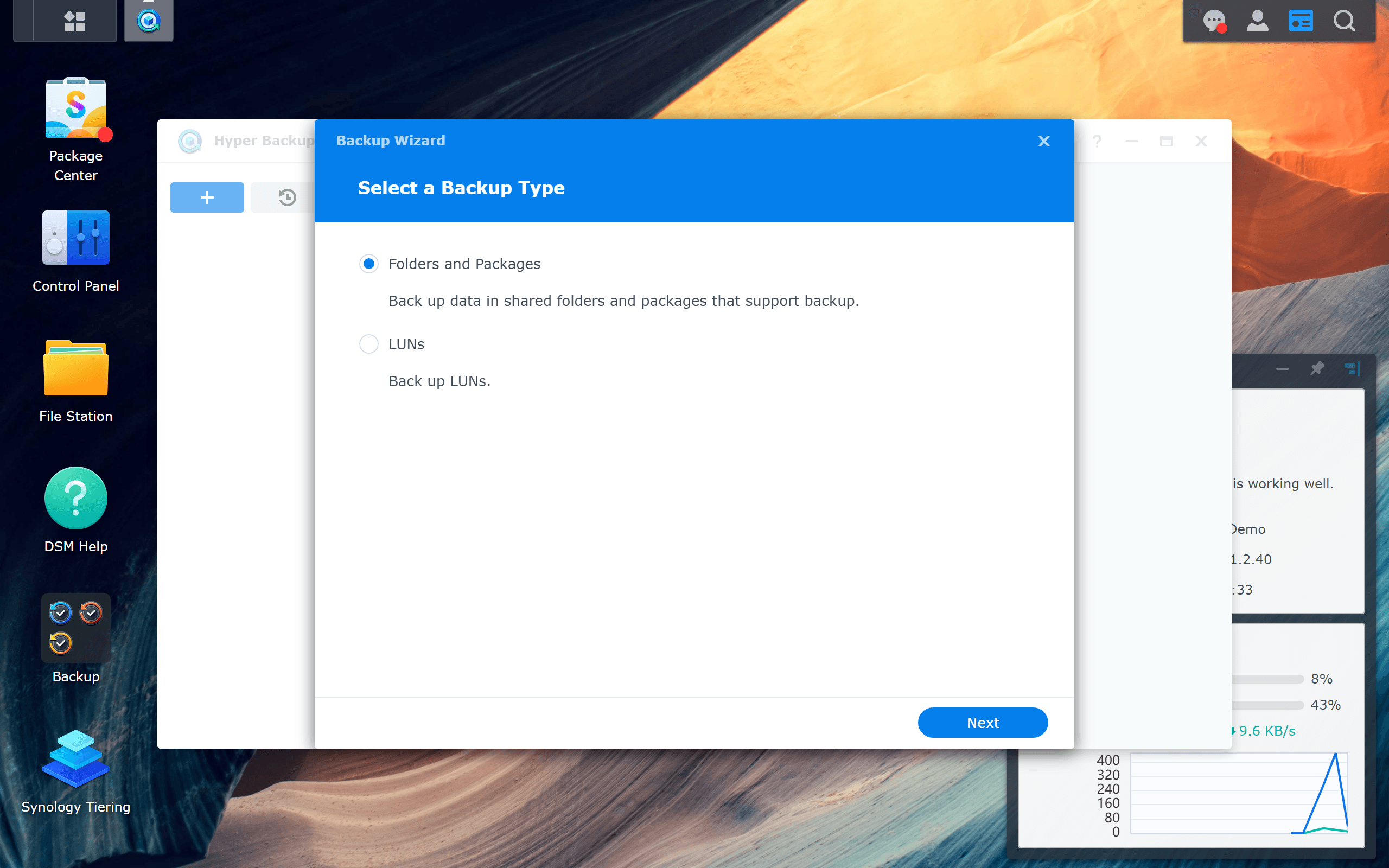Open the Main Menu grid icon
Screen dimensions: 1389x868
pyautogui.click(x=75, y=21)
